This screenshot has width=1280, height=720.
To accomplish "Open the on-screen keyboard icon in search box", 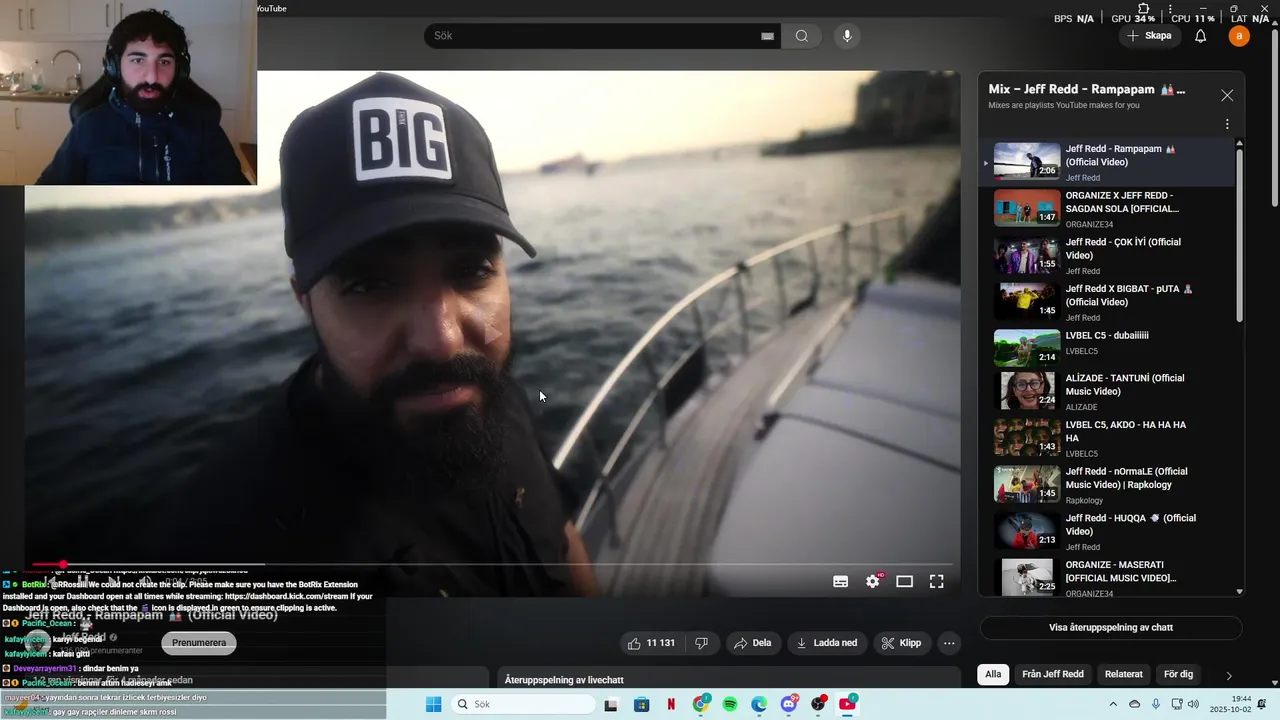I will 767,36.
